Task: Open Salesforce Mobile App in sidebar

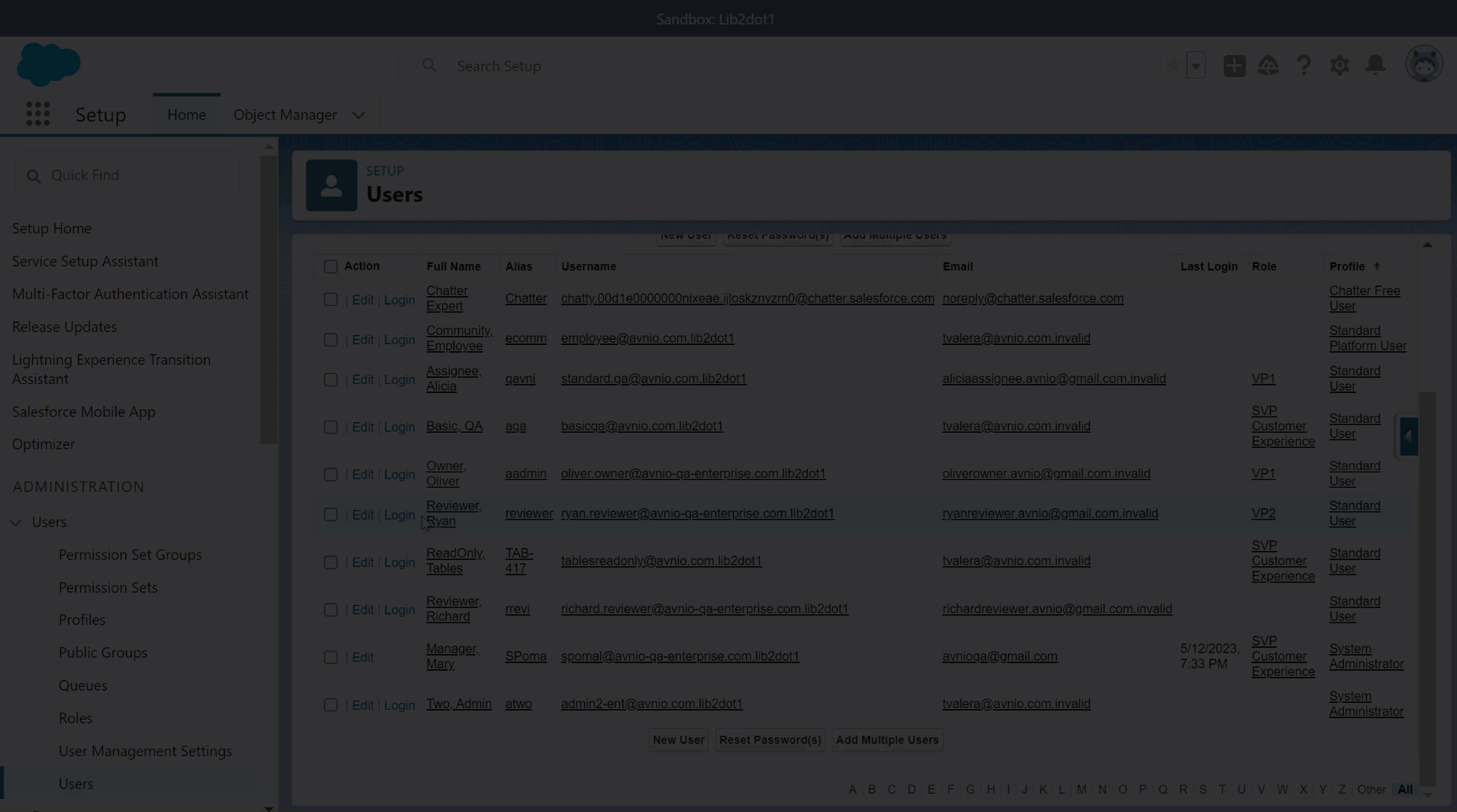Action: [83, 411]
